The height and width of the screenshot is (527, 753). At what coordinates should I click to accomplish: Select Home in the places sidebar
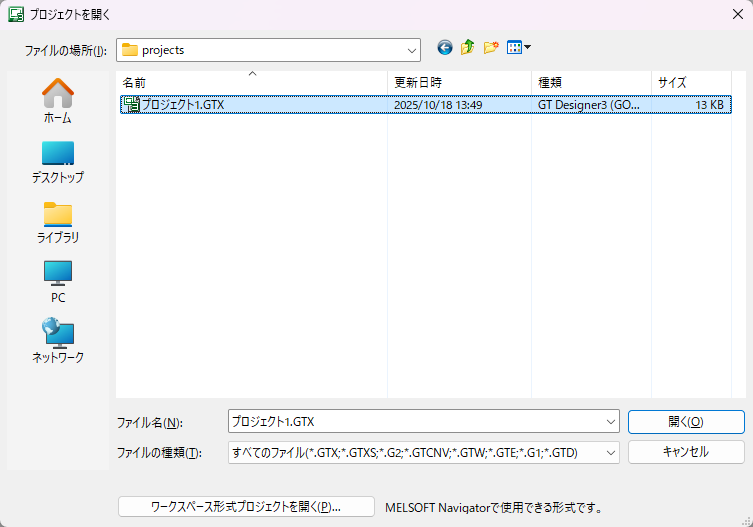point(57,101)
